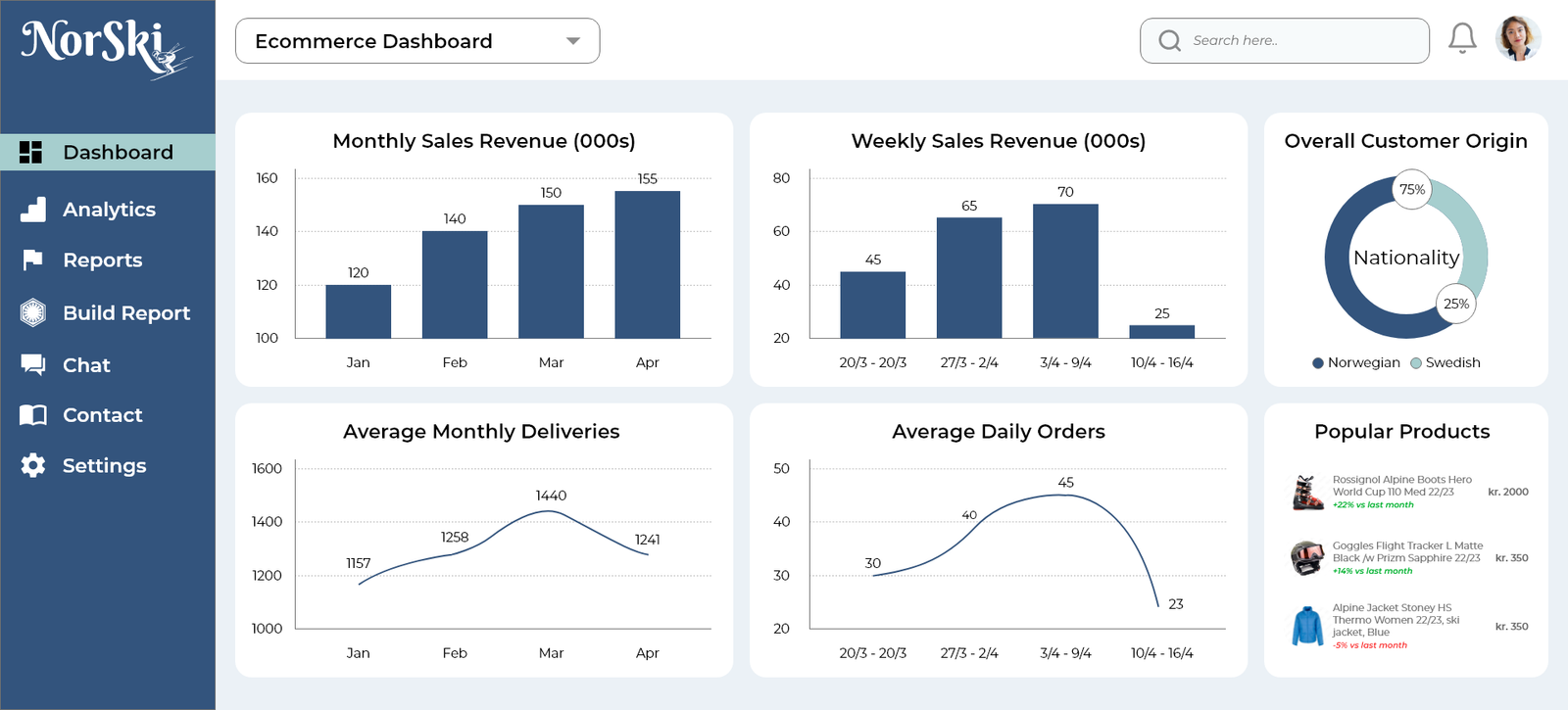Click the weekly bar showing 70
This screenshot has width=1568, height=710.
coord(1065,271)
